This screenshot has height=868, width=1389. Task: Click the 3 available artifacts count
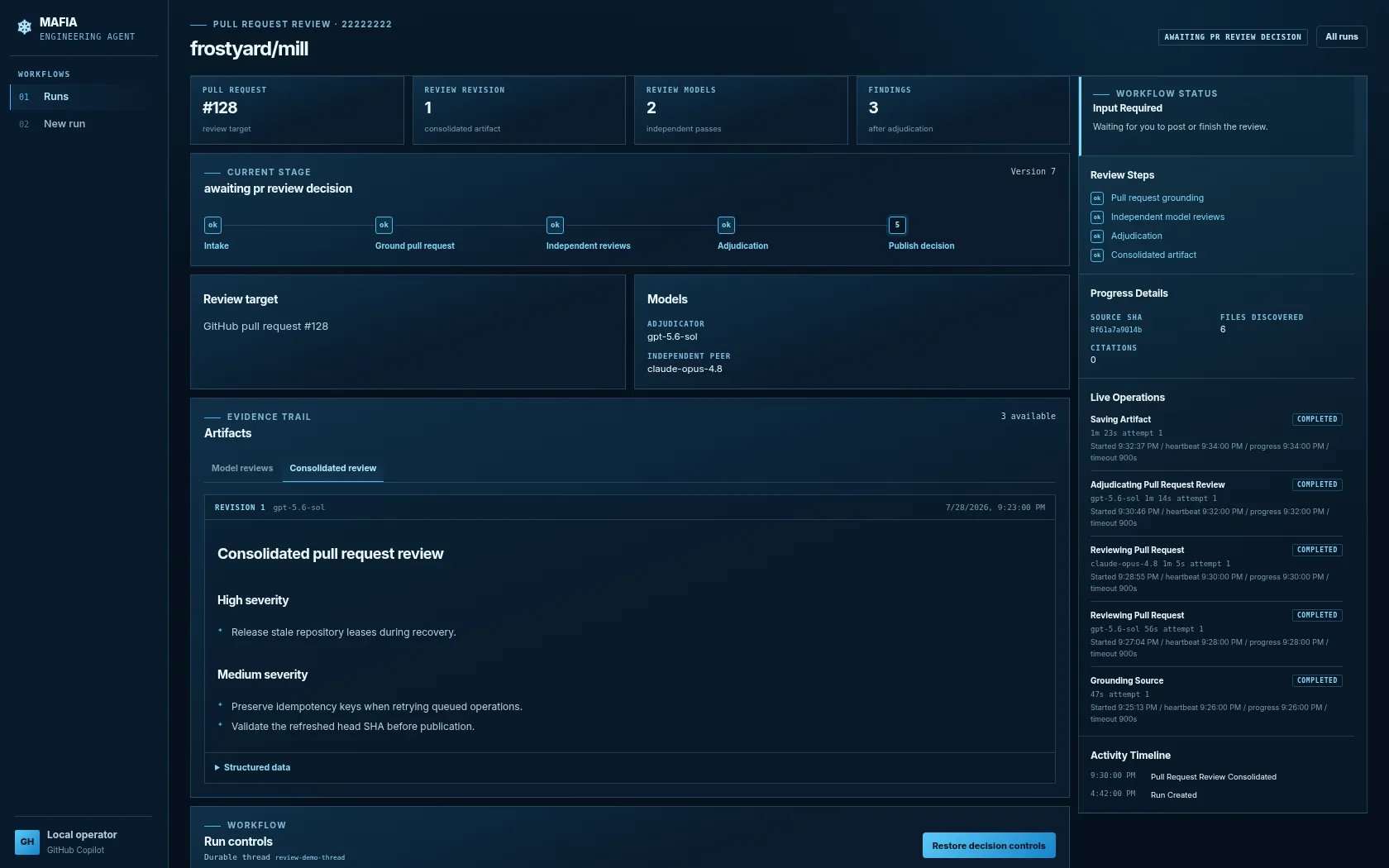pos(1028,417)
